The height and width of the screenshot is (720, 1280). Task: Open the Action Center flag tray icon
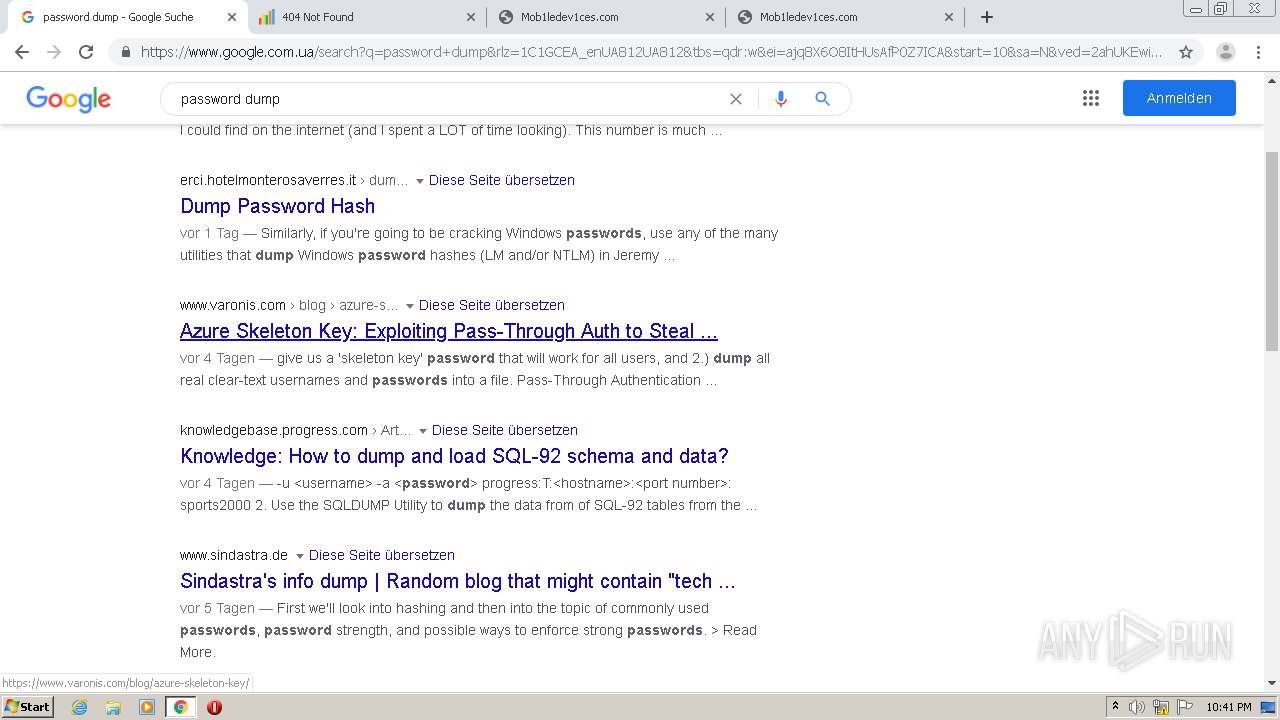click(x=1185, y=707)
